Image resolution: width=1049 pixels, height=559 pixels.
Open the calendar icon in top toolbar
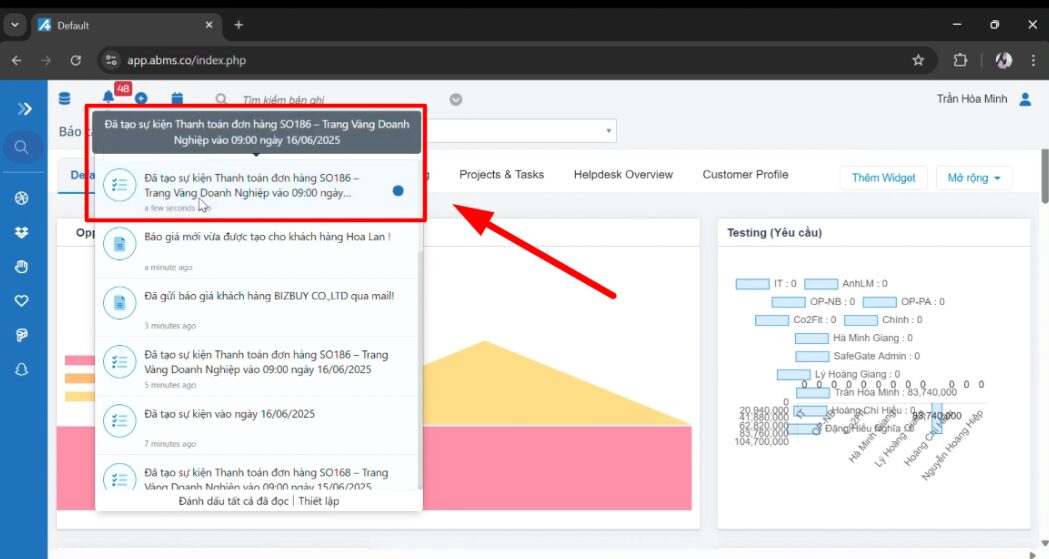coord(177,99)
